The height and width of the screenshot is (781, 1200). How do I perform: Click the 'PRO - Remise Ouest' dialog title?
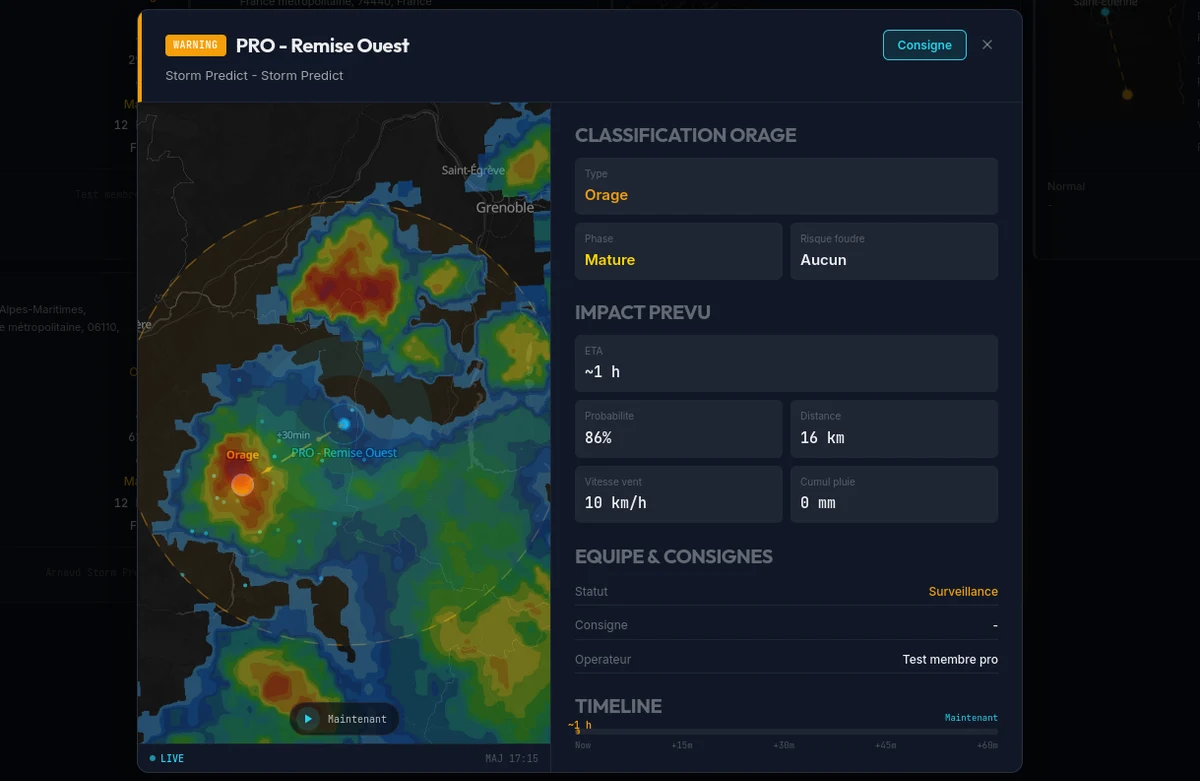point(323,45)
